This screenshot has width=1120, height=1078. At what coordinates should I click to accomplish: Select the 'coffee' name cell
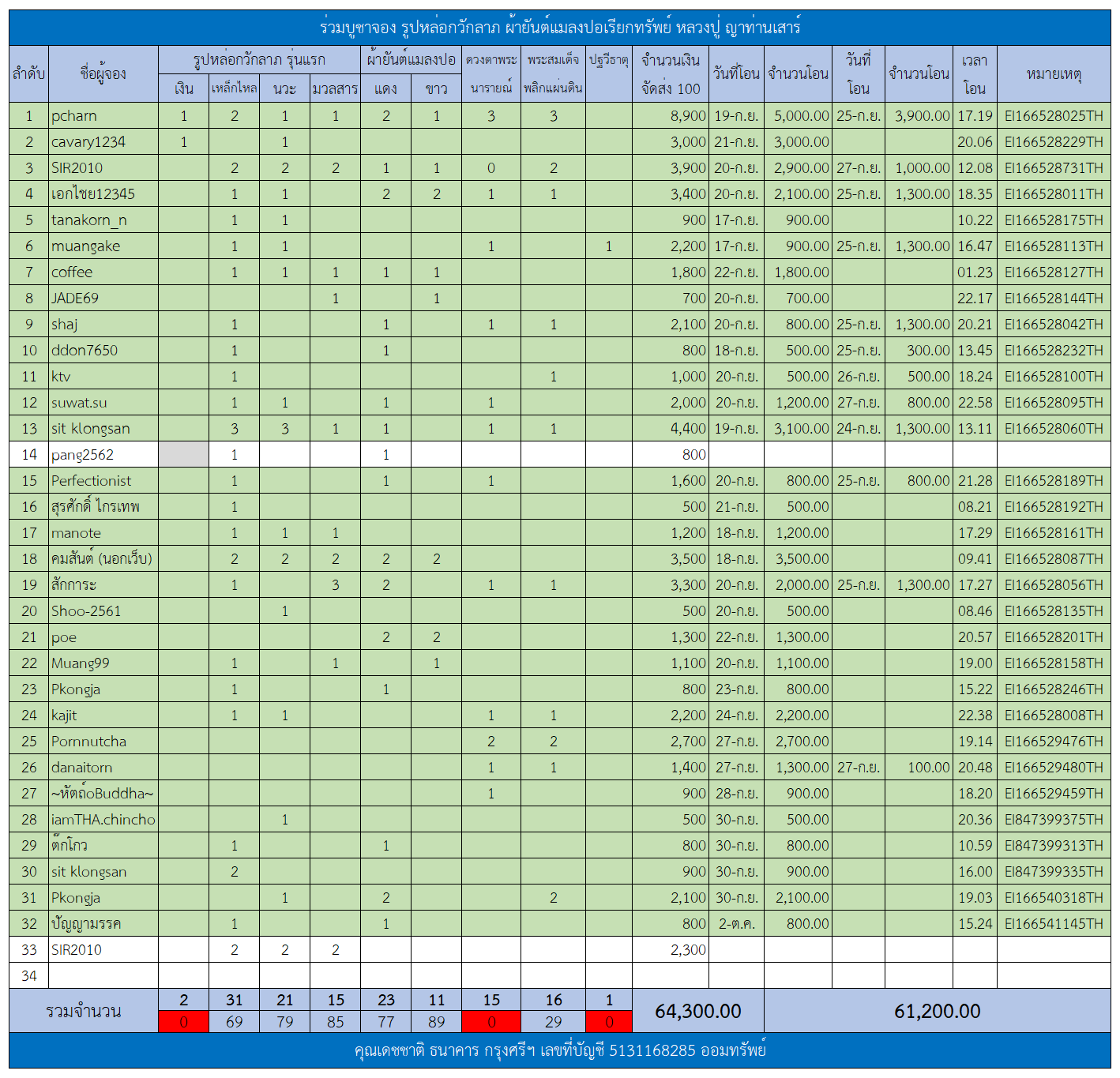point(103,272)
